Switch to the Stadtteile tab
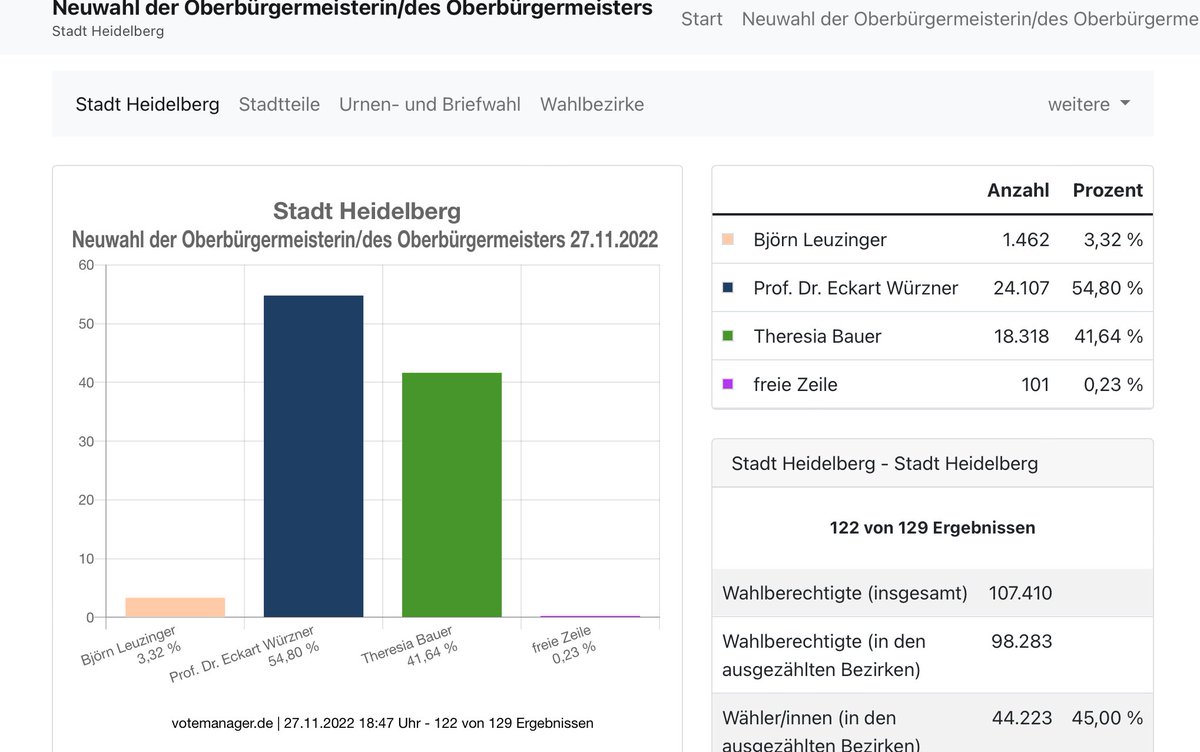The image size is (1200, 752). (x=279, y=104)
